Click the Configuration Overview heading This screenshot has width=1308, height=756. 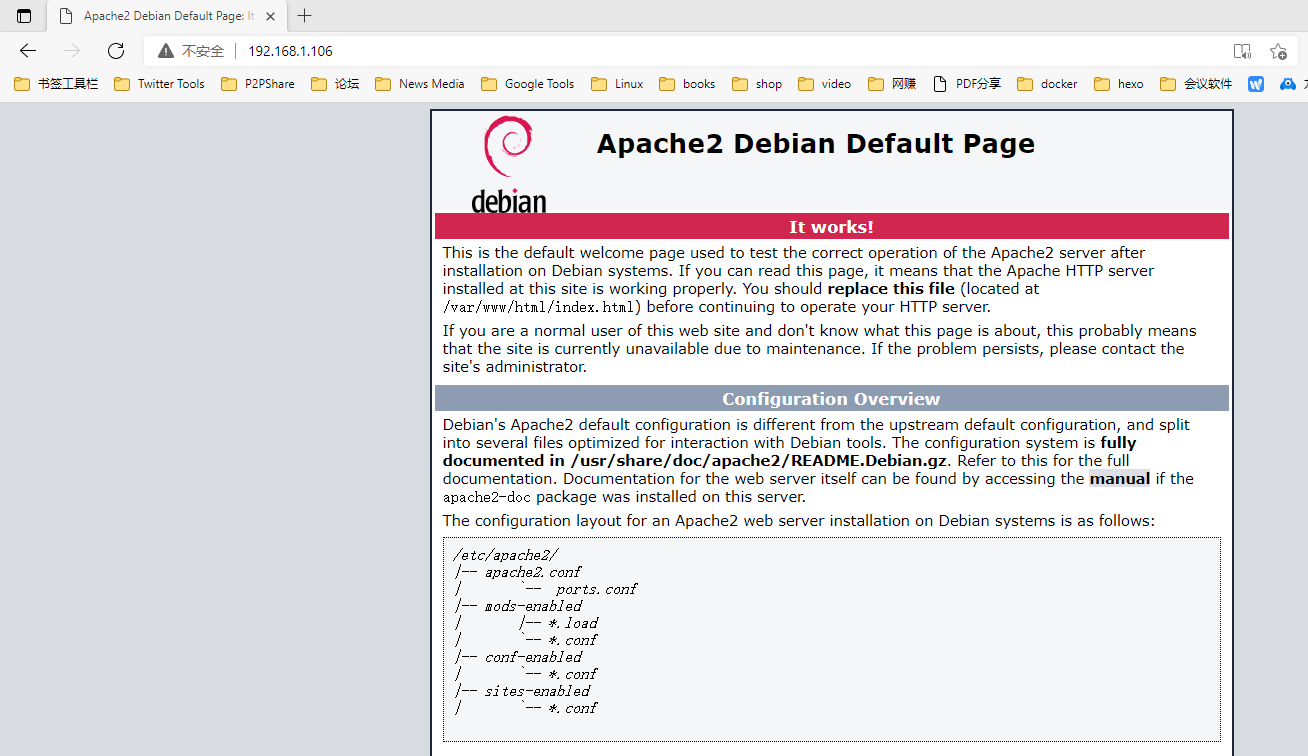click(x=831, y=399)
